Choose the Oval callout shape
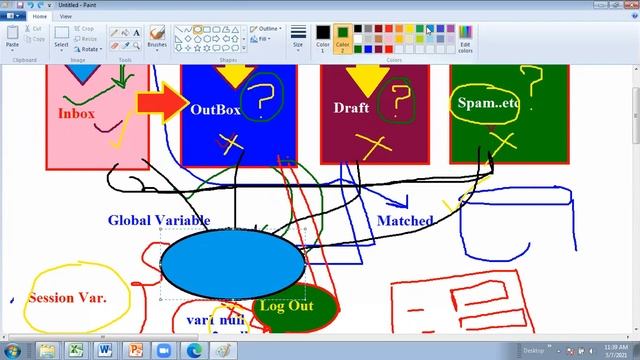Screen dimensions: 640x360 226,48
